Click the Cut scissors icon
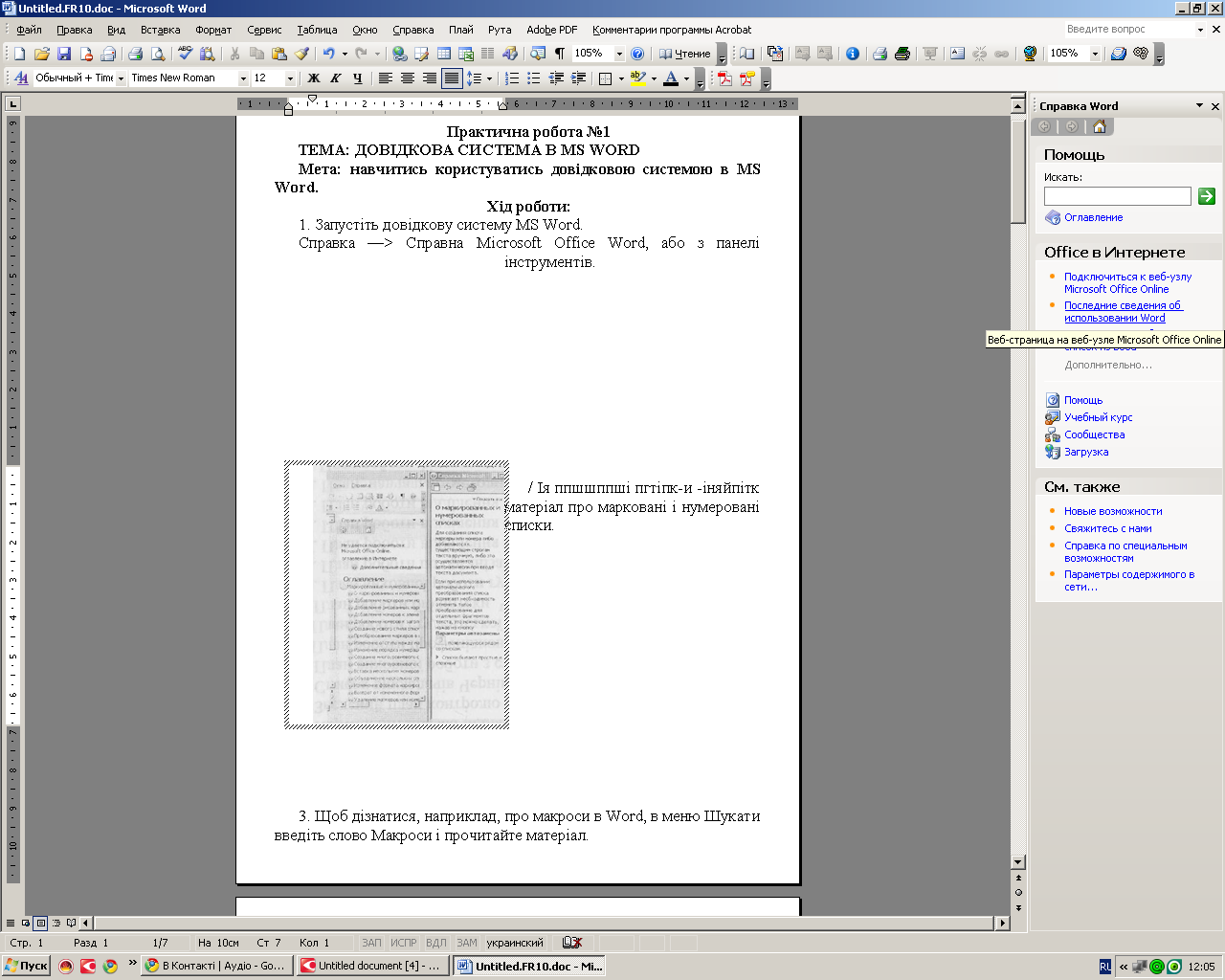Image resolution: width=1225 pixels, height=980 pixels. click(x=234, y=54)
